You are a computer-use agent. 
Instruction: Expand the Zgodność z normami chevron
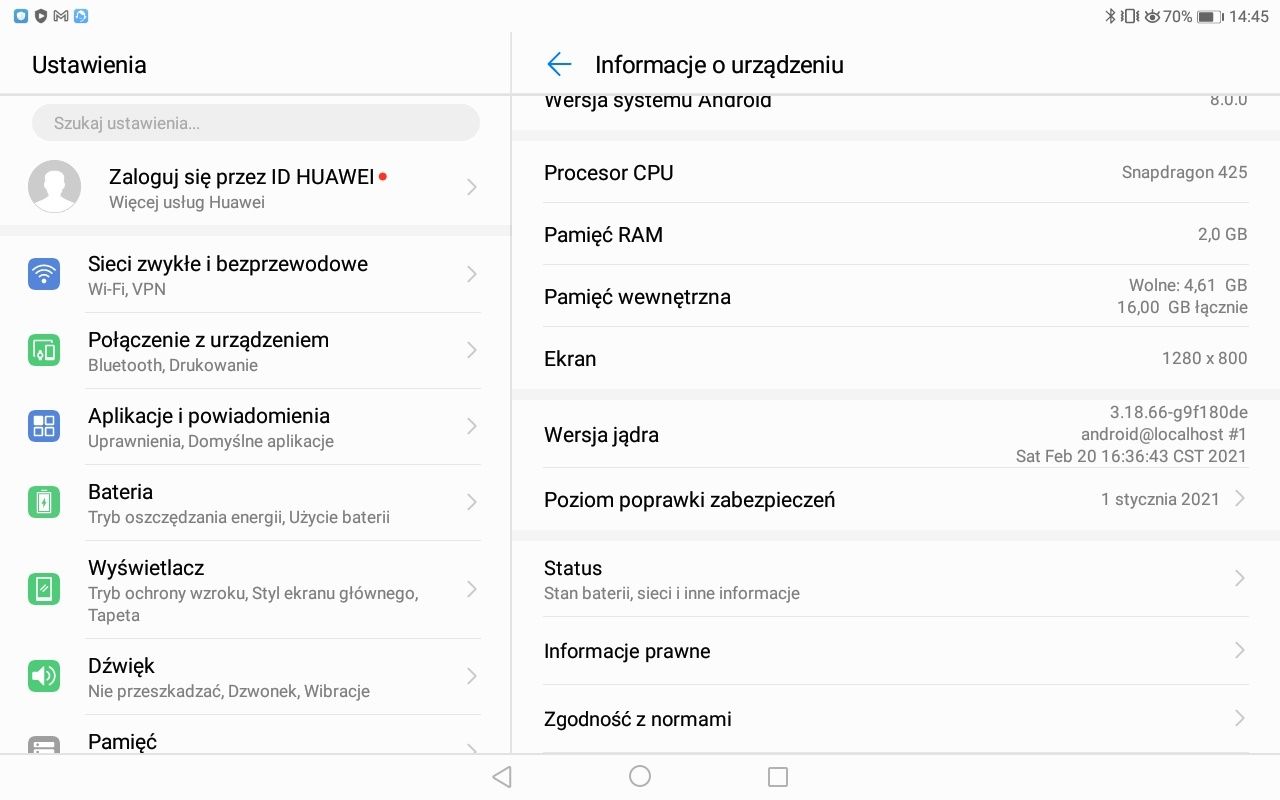pos(1239,718)
